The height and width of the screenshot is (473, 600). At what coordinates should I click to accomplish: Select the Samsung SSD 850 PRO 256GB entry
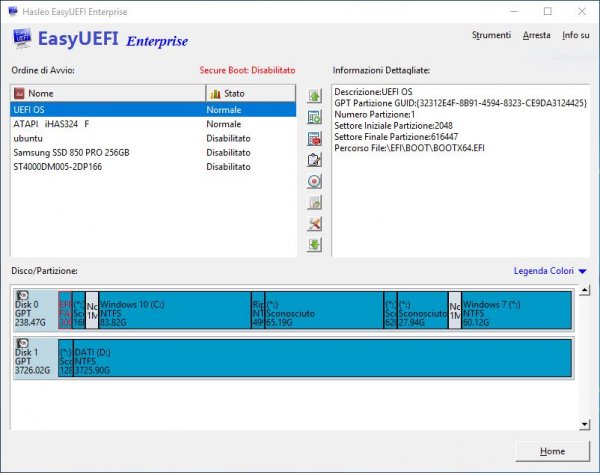[153, 153]
